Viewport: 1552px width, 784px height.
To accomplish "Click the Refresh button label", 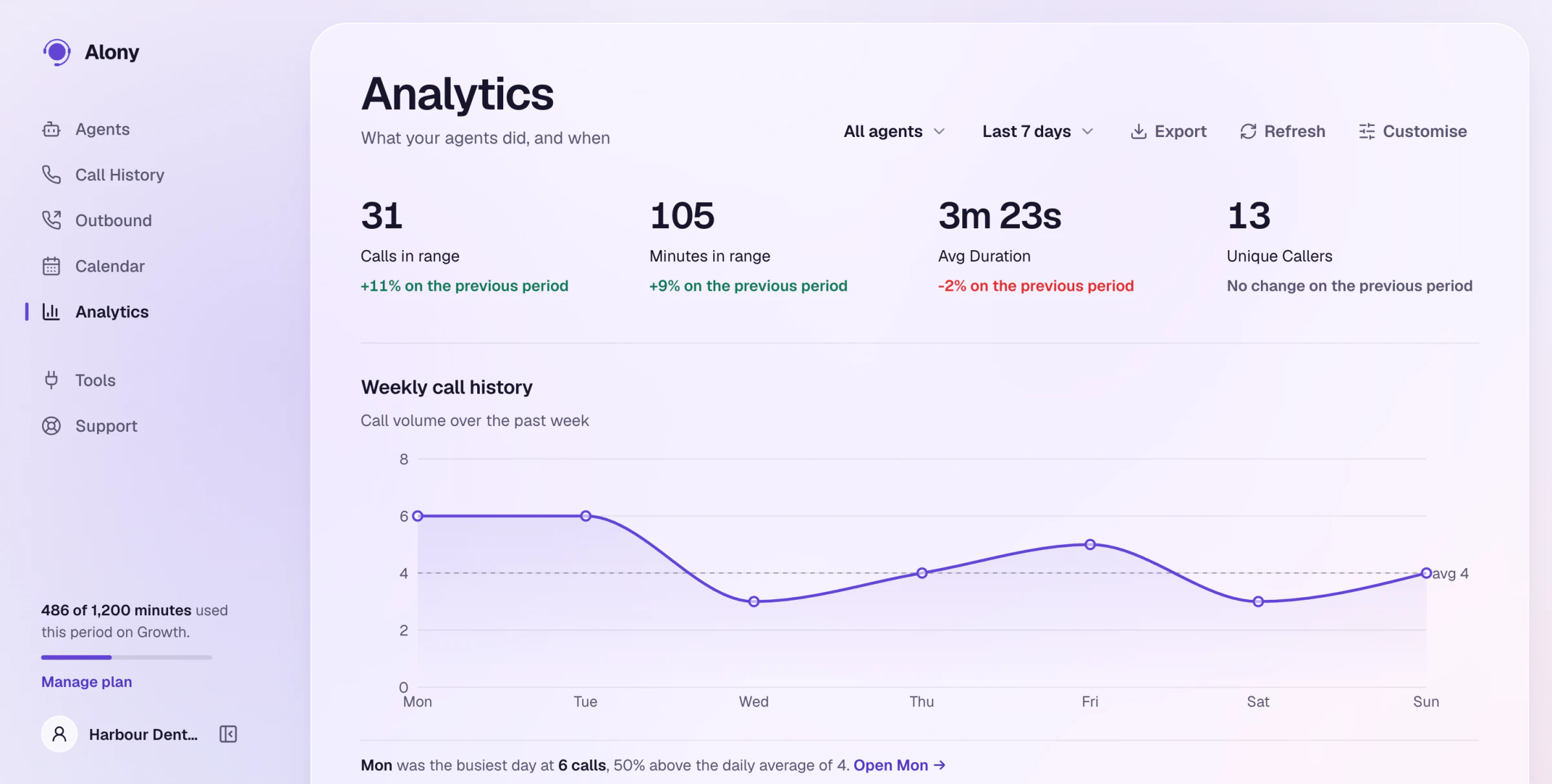I will coord(1295,131).
